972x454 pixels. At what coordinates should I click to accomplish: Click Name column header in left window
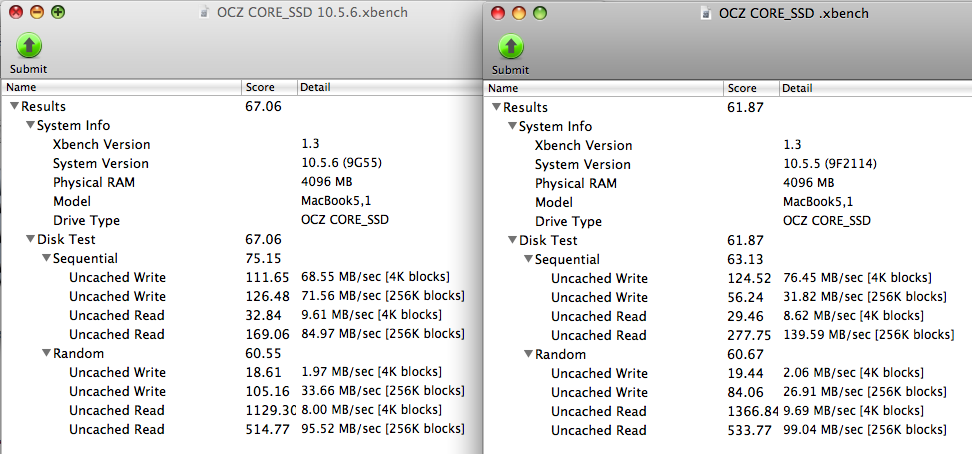(122, 87)
